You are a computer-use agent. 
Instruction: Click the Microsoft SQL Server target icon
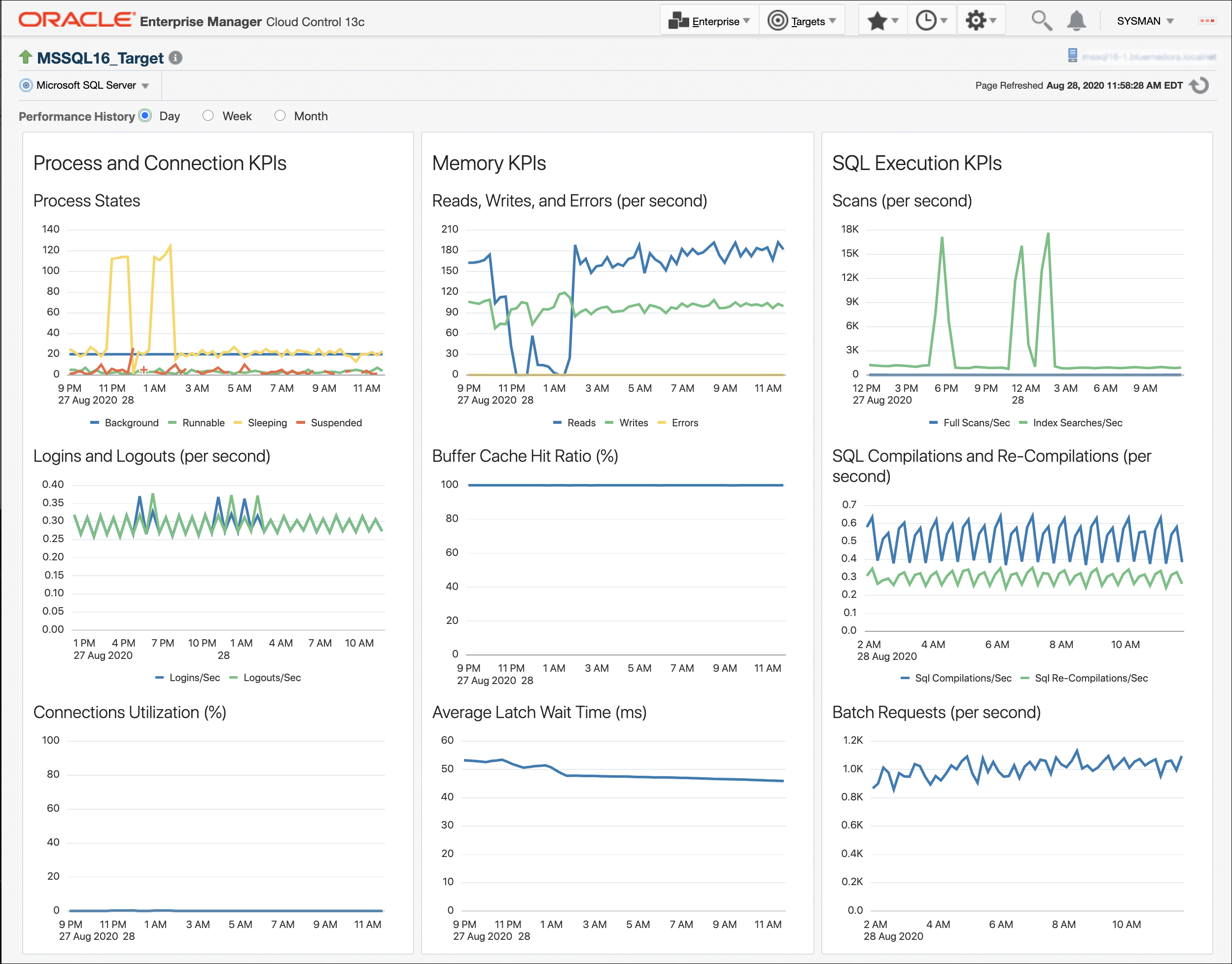(x=26, y=85)
